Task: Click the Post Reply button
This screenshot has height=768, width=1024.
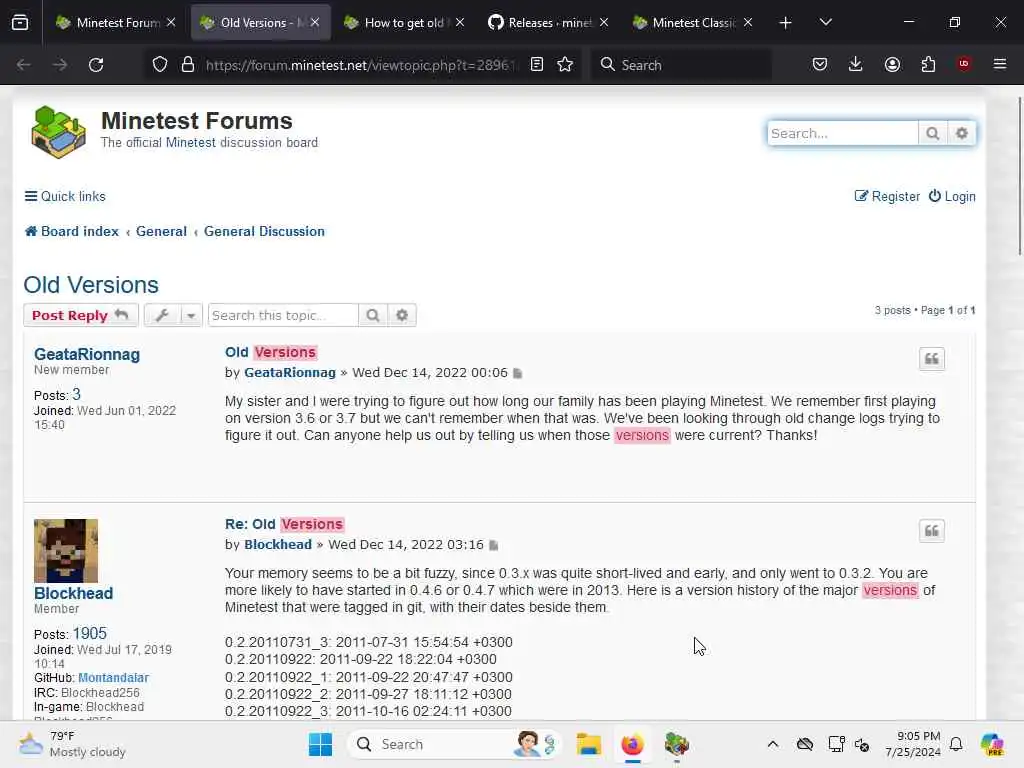Action: pyautogui.click(x=81, y=315)
